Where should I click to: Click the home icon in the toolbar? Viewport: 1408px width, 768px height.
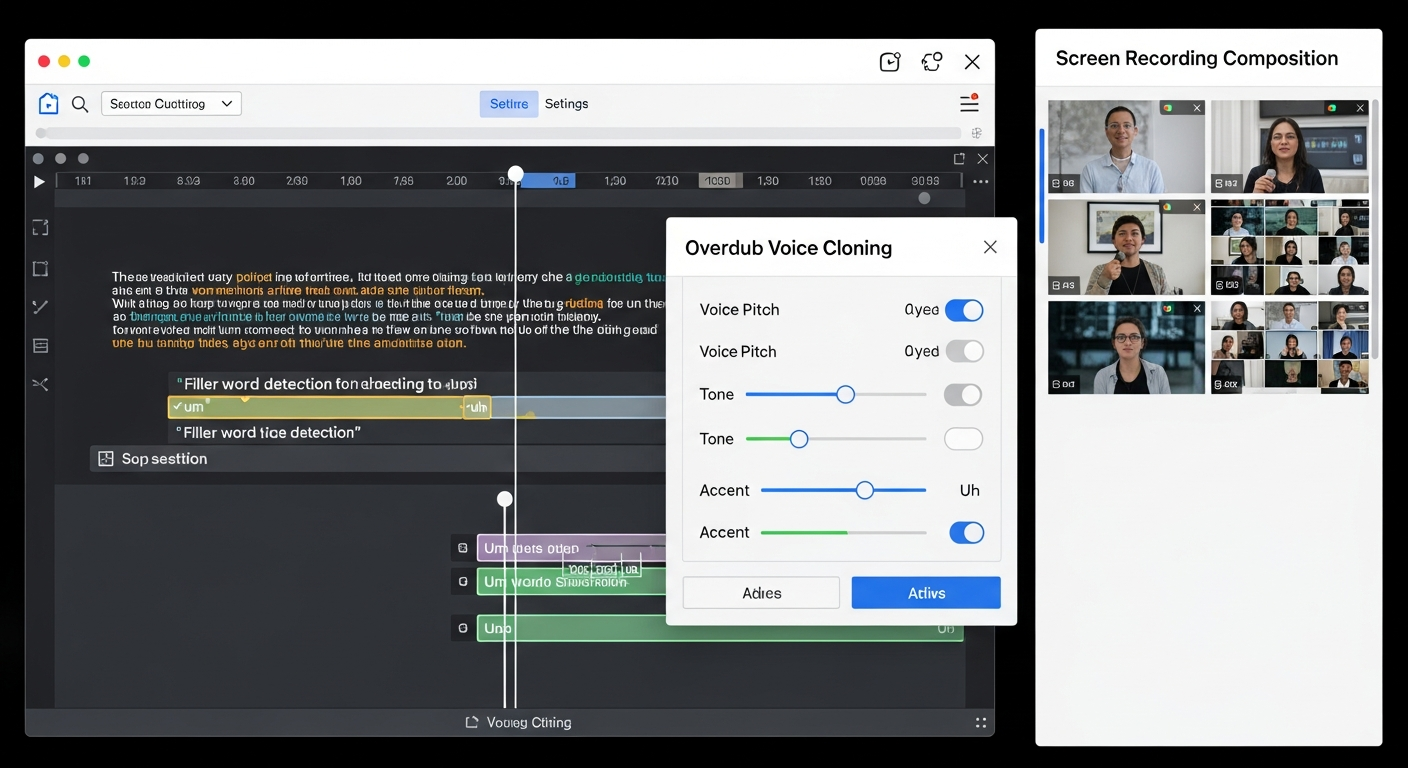point(48,104)
